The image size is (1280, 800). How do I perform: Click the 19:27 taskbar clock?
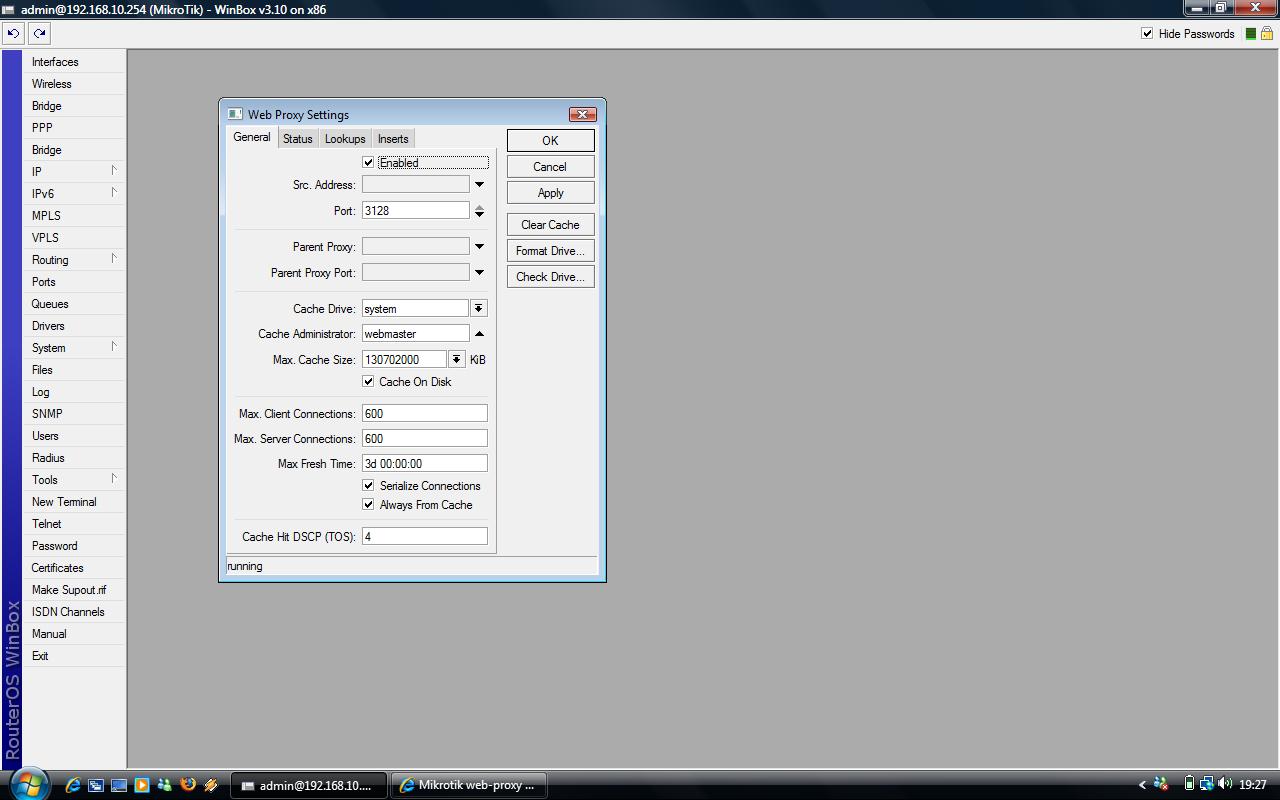[x=1253, y=785]
